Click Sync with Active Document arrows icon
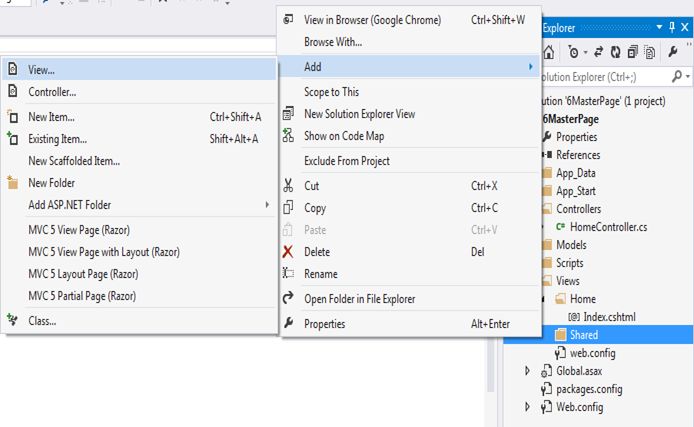 (598, 52)
